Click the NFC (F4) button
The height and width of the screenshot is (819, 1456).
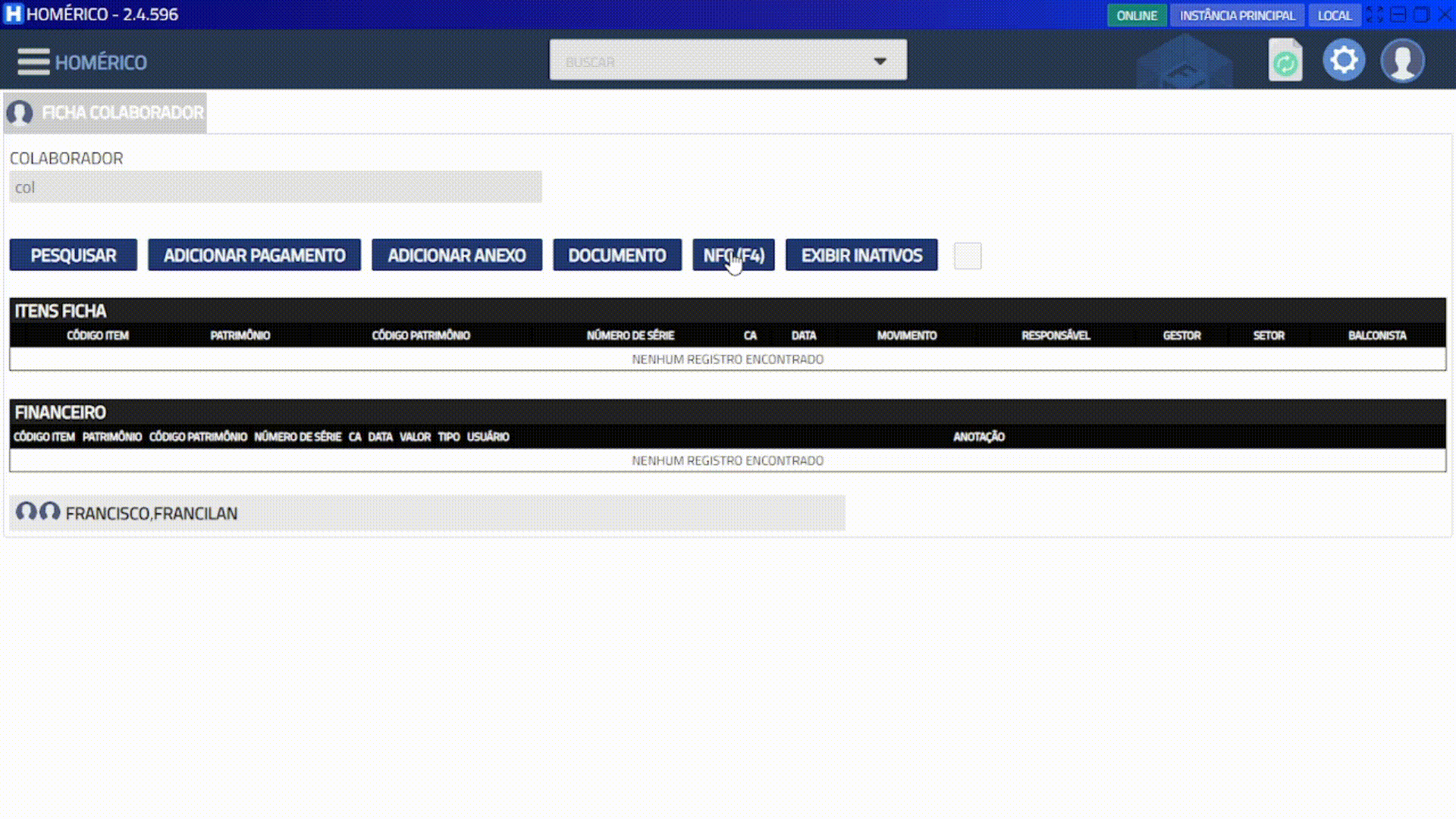point(733,256)
